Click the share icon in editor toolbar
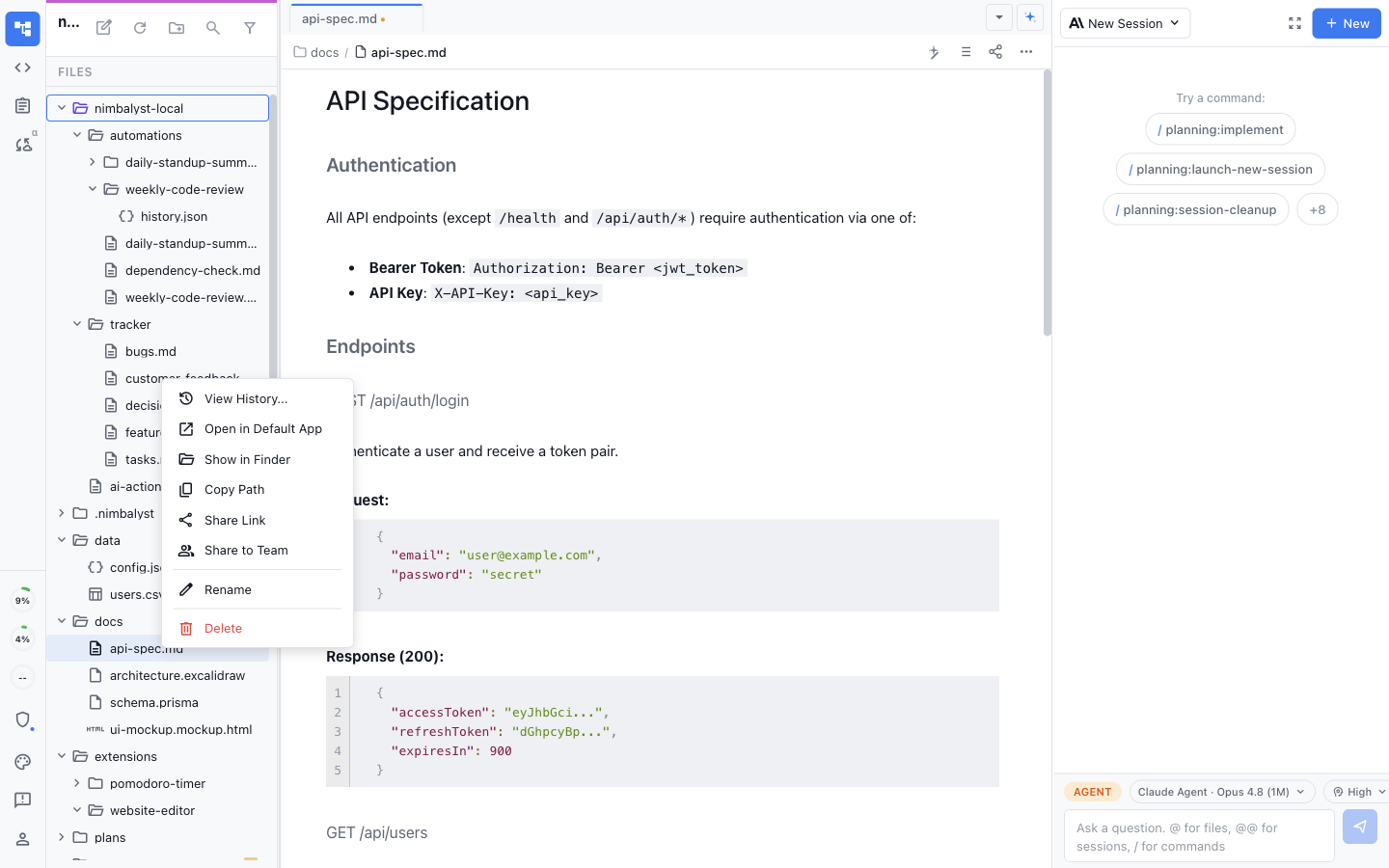The width and height of the screenshot is (1389, 868). (x=995, y=52)
